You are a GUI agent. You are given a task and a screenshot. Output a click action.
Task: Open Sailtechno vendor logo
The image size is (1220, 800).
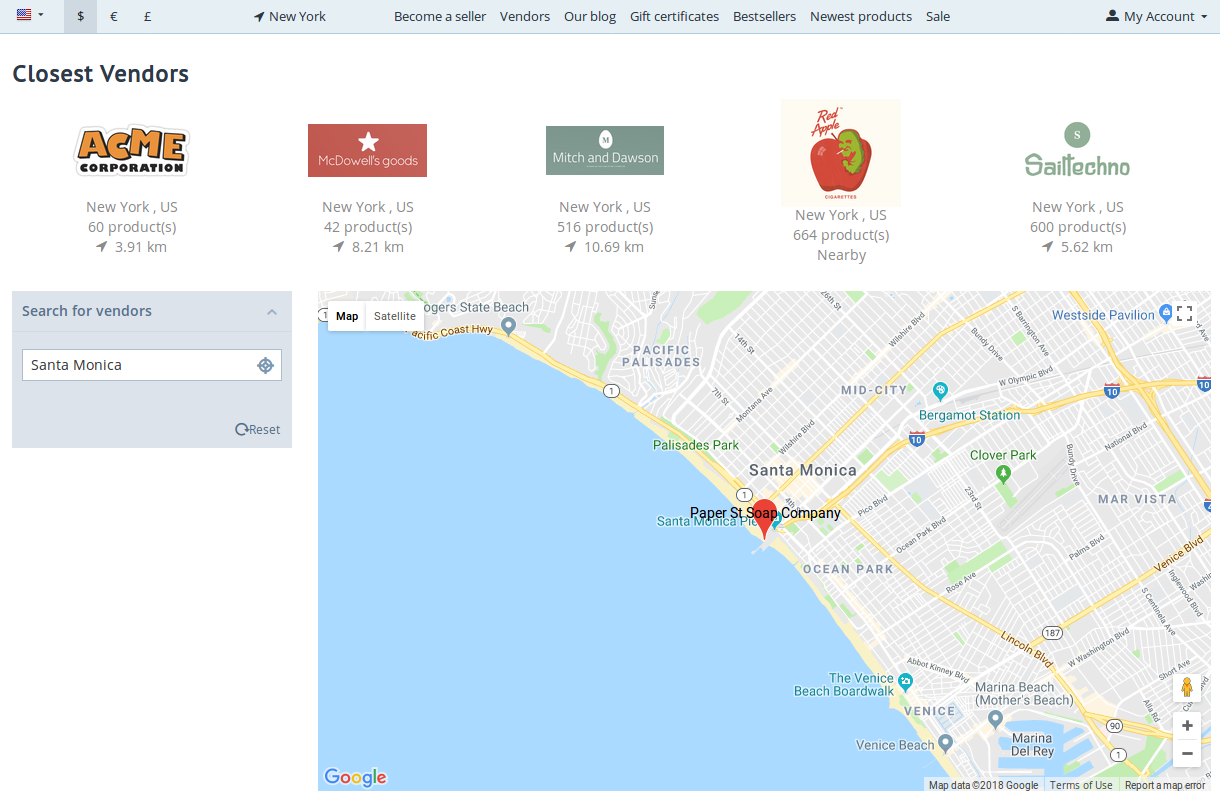(x=1077, y=150)
